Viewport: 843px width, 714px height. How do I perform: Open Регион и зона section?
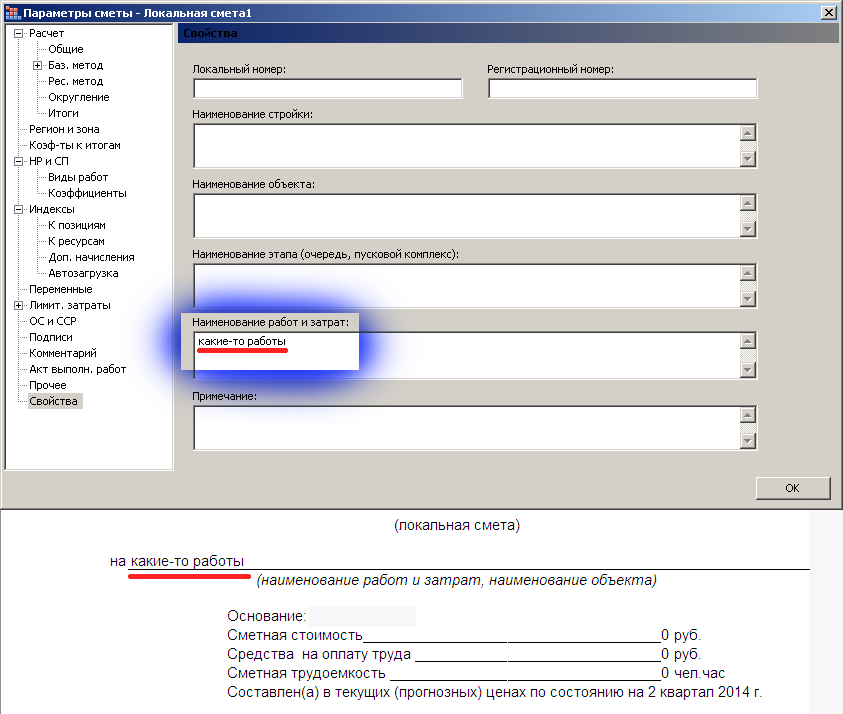click(64, 130)
